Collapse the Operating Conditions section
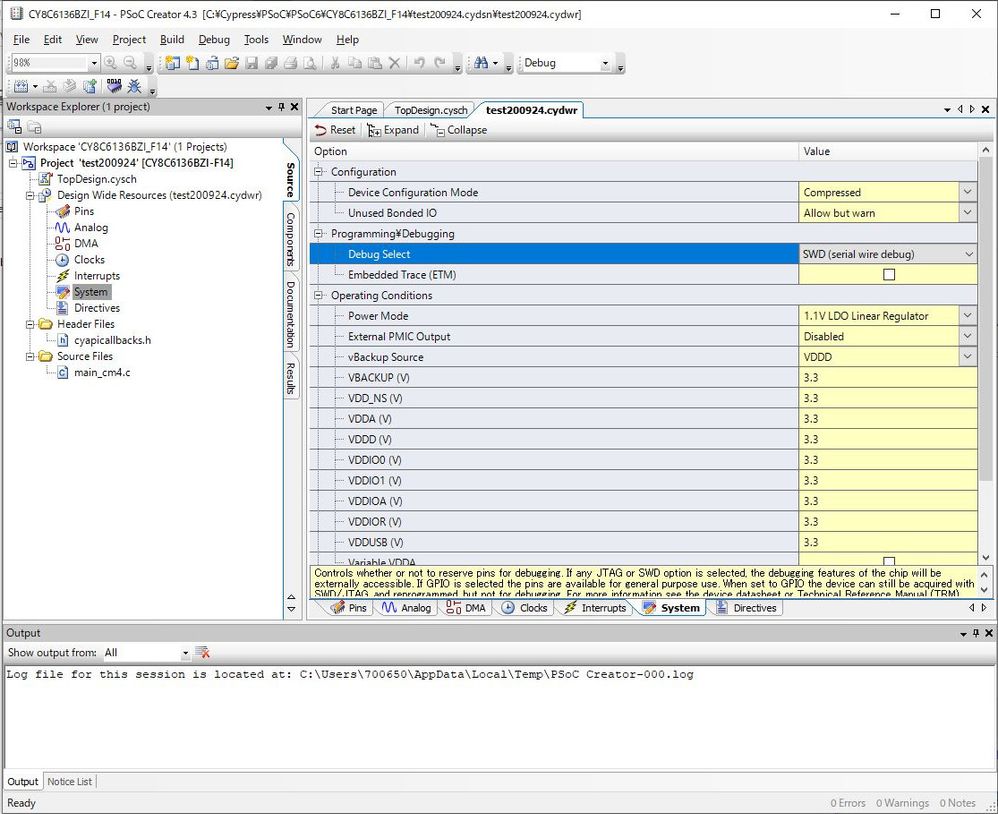Image resolution: width=998 pixels, height=814 pixels. pos(320,296)
